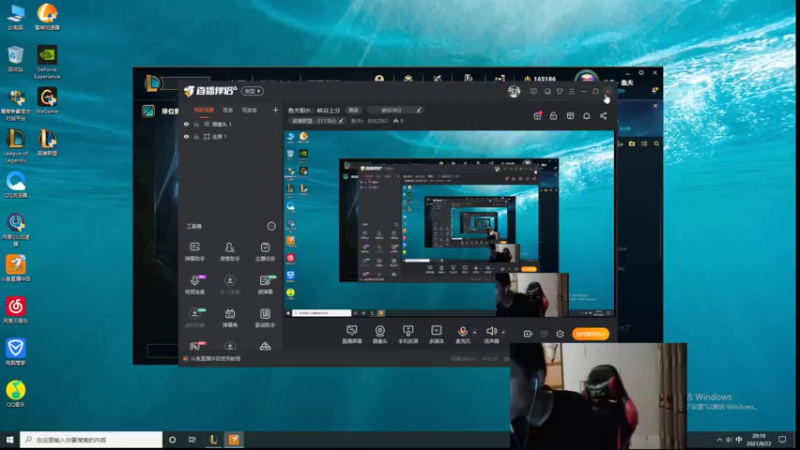The height and width of the screenshot is (450, 800).
Task: Open the settings gear in bottom bar
Action: pos(560,334)
